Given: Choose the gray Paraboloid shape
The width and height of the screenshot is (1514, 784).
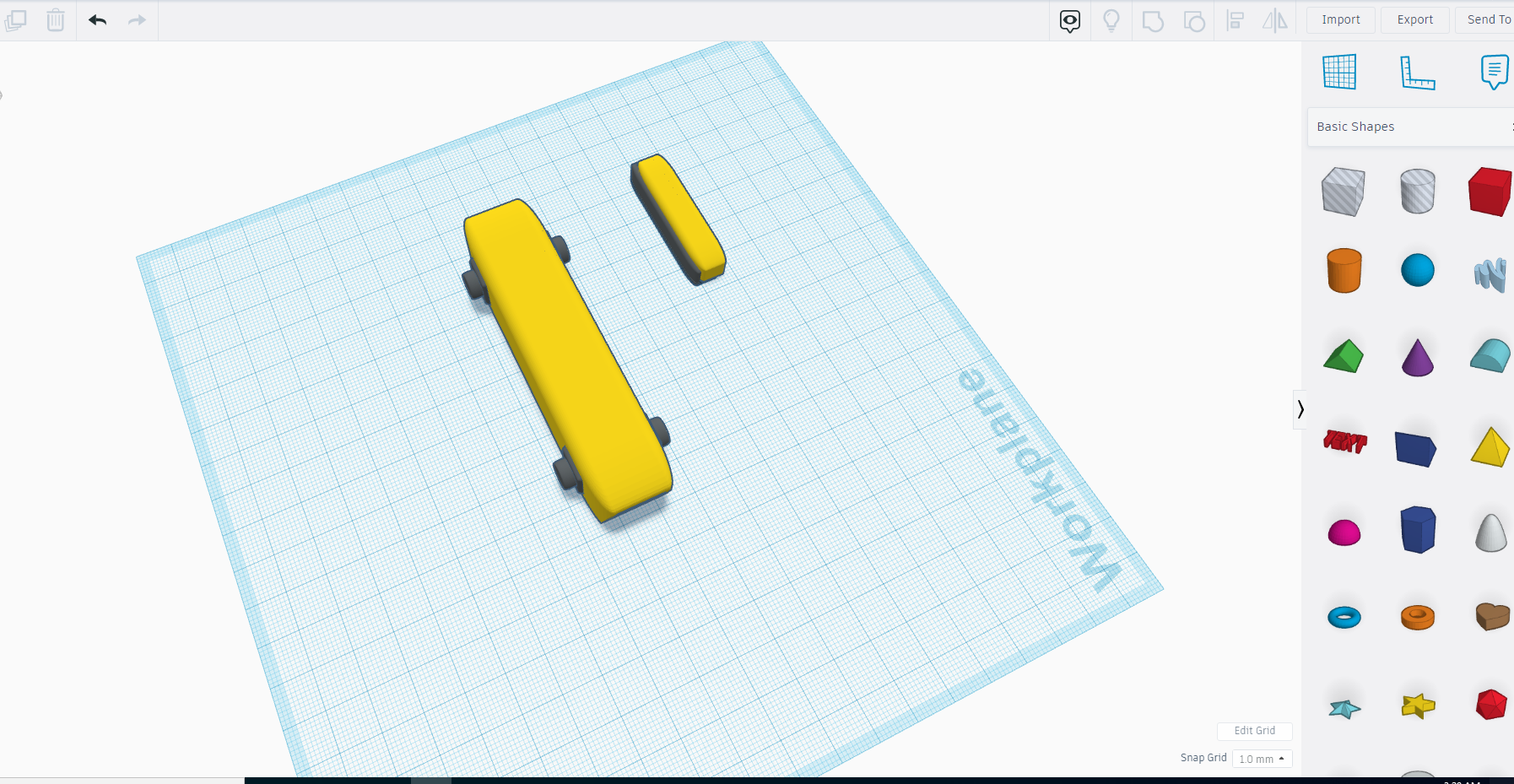Looking at the screenshot, I should click(1491, 533).
